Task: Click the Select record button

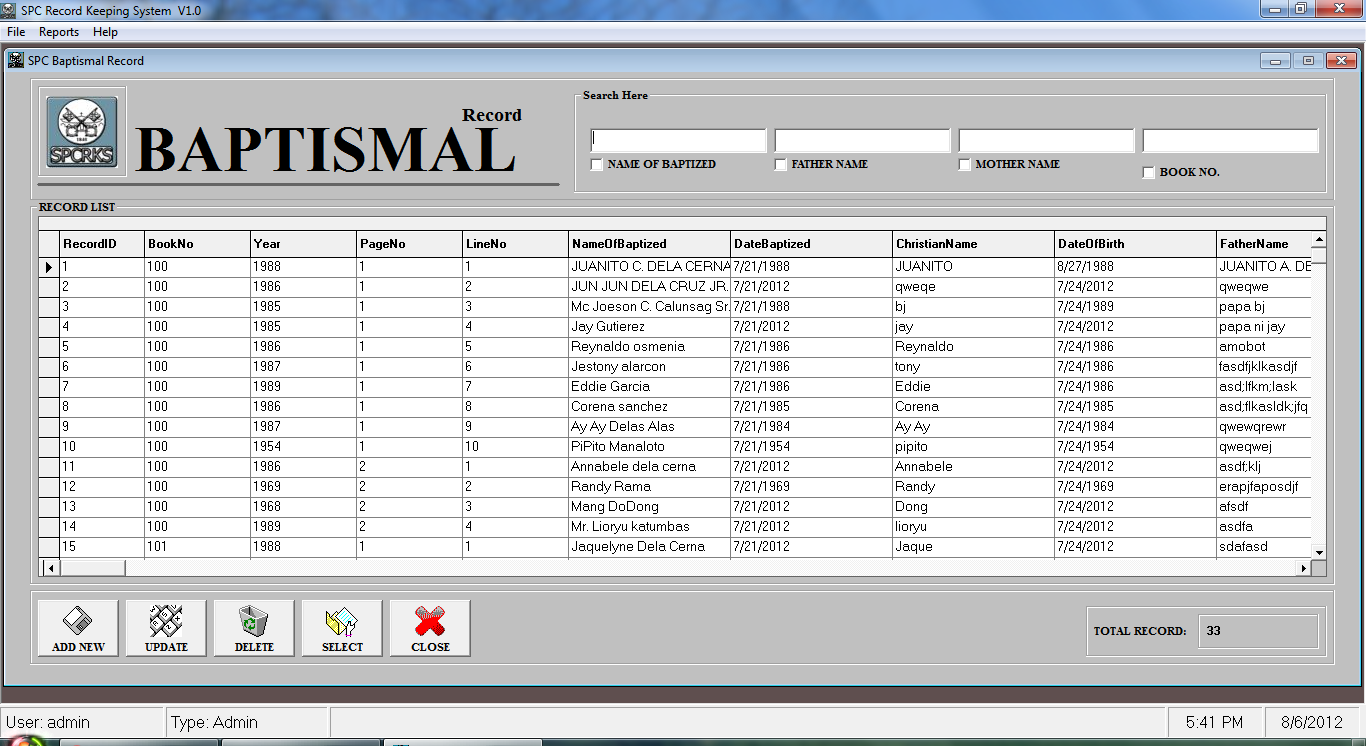Action: (x=342, y=628)
